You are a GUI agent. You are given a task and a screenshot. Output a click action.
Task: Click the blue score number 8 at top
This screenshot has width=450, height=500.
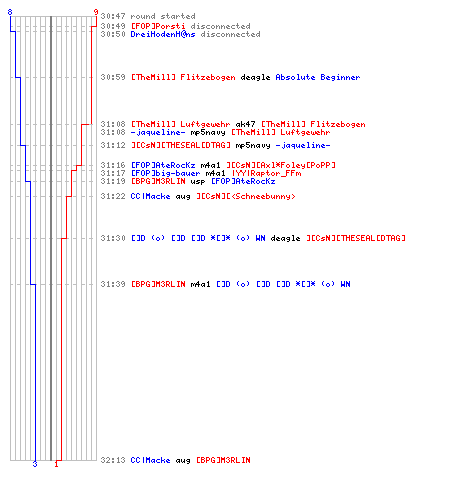(x=10, y=12)
